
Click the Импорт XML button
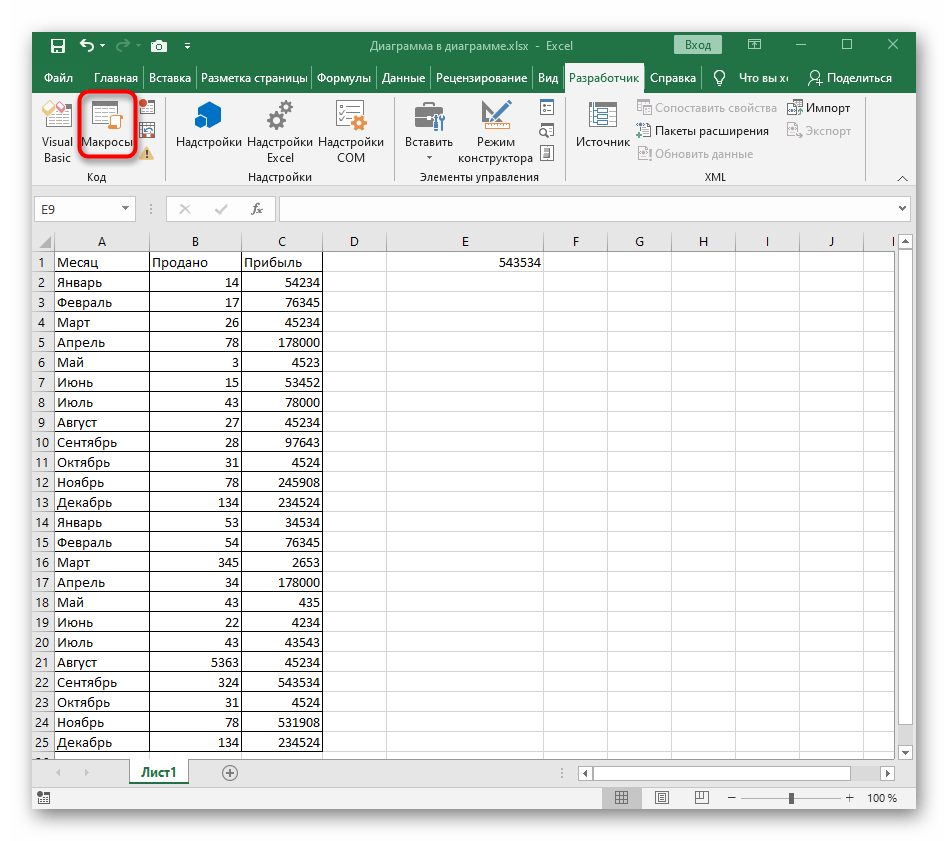819,108
